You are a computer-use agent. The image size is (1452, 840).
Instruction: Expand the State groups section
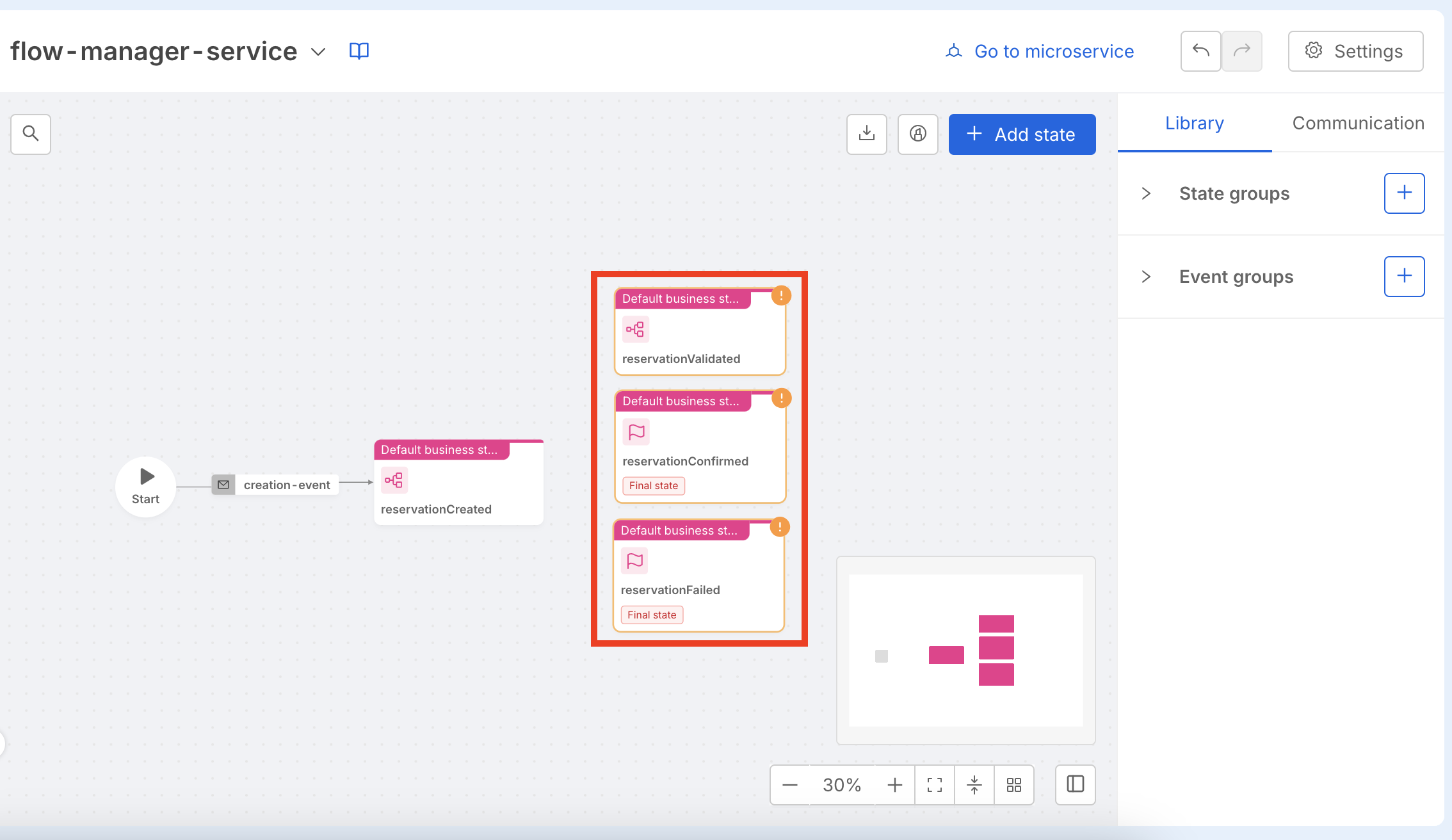point(1145,193)
